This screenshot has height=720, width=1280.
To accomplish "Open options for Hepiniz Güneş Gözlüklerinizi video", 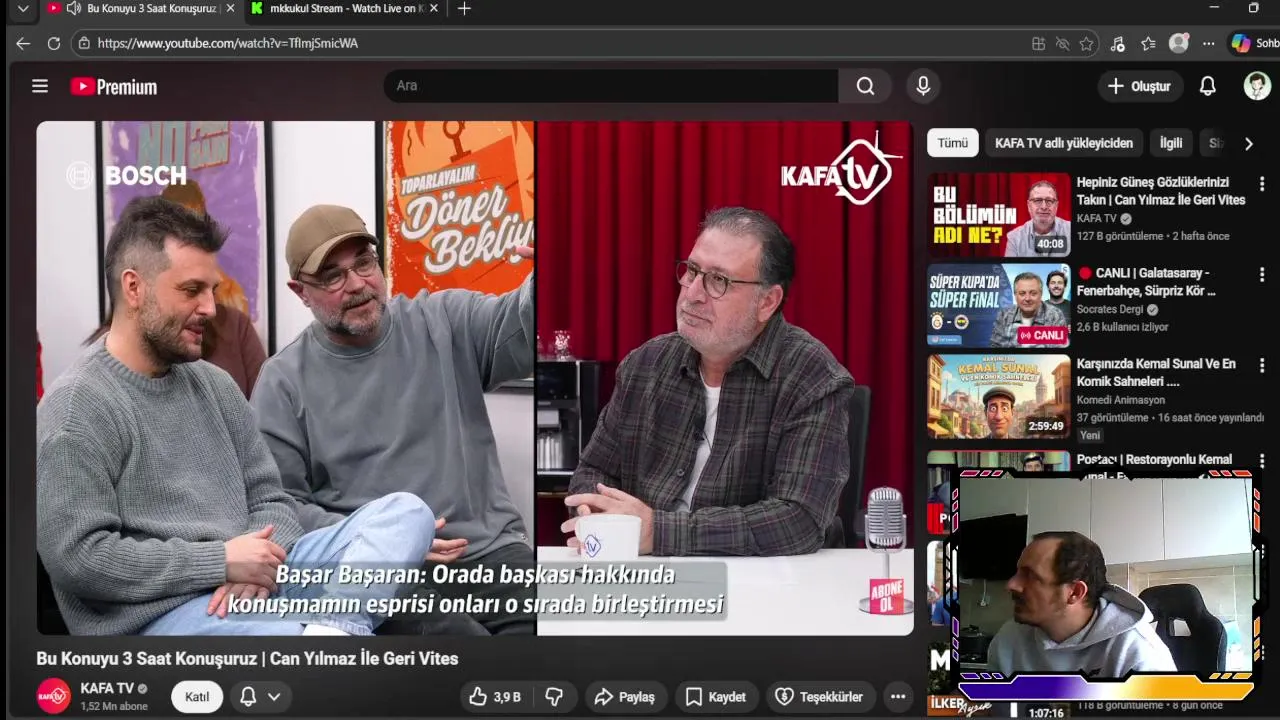I will (1262, 184).
